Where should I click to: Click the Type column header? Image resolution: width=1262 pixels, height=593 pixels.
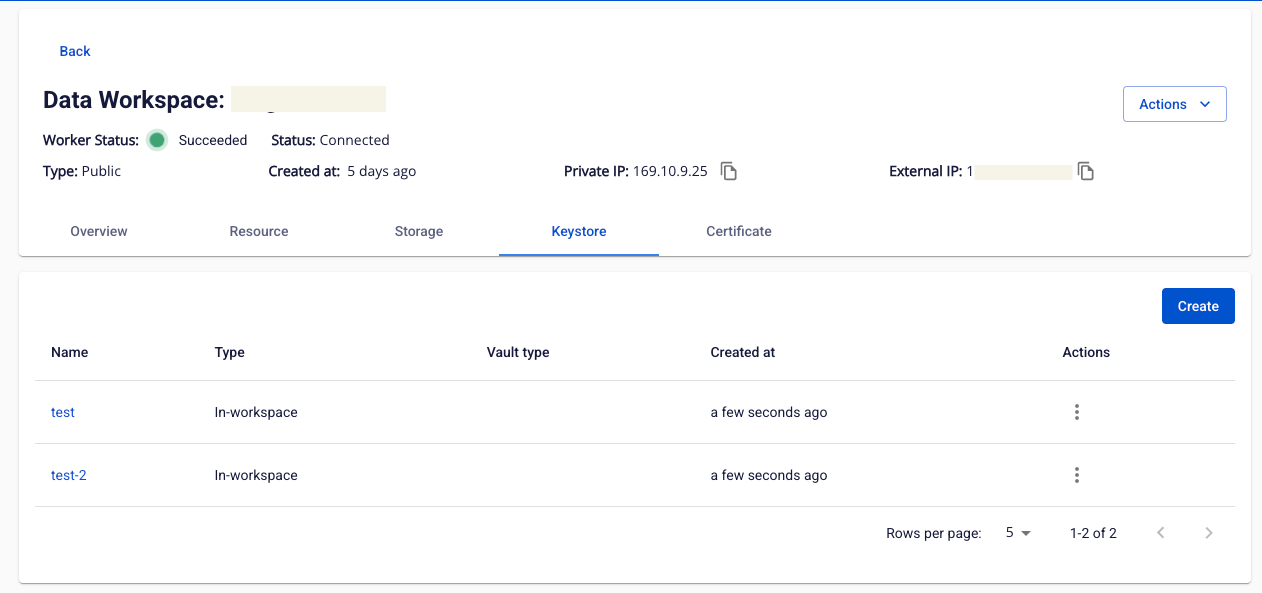[x=230, y=352]
